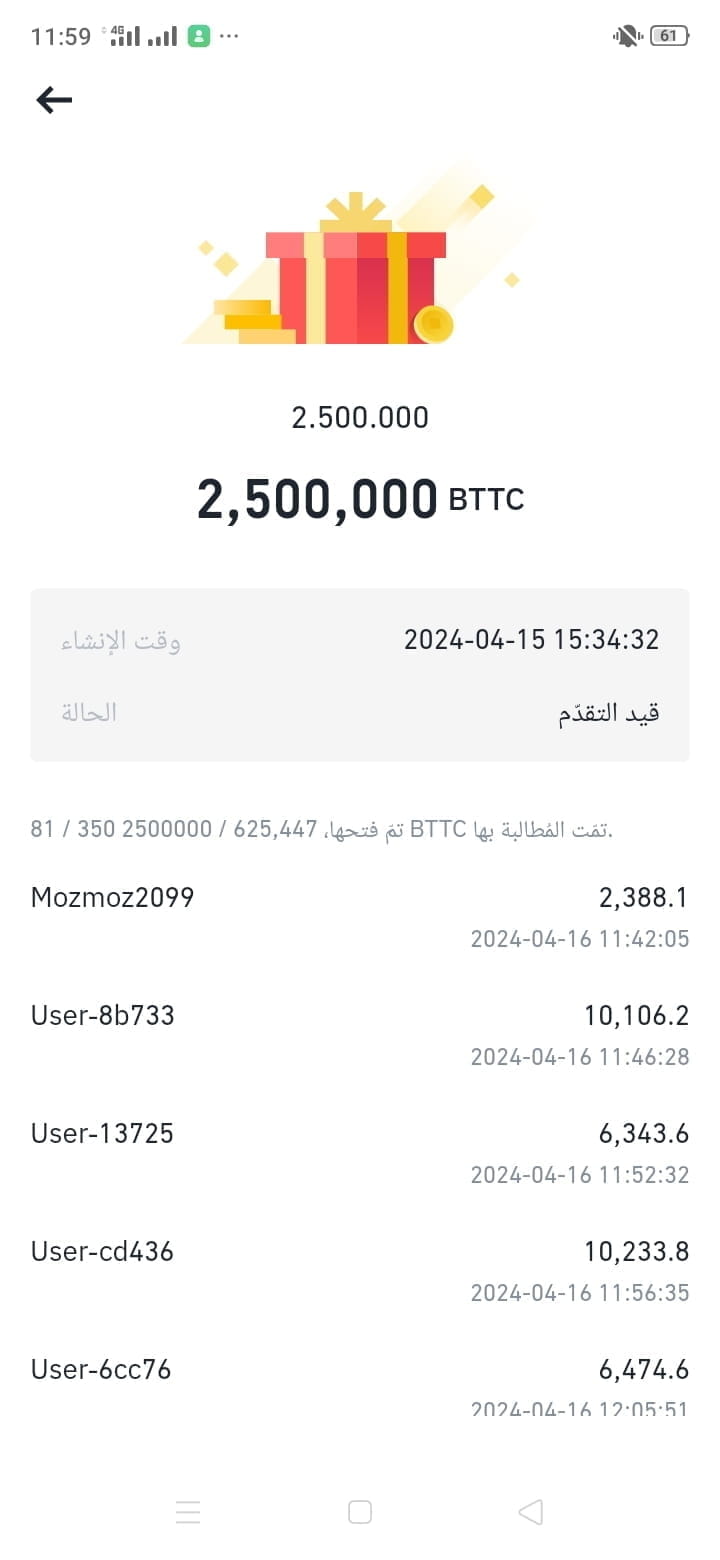Tap the Android home square icon
This screenshot has height=1560, width=720.
(x=360, y=1512)
